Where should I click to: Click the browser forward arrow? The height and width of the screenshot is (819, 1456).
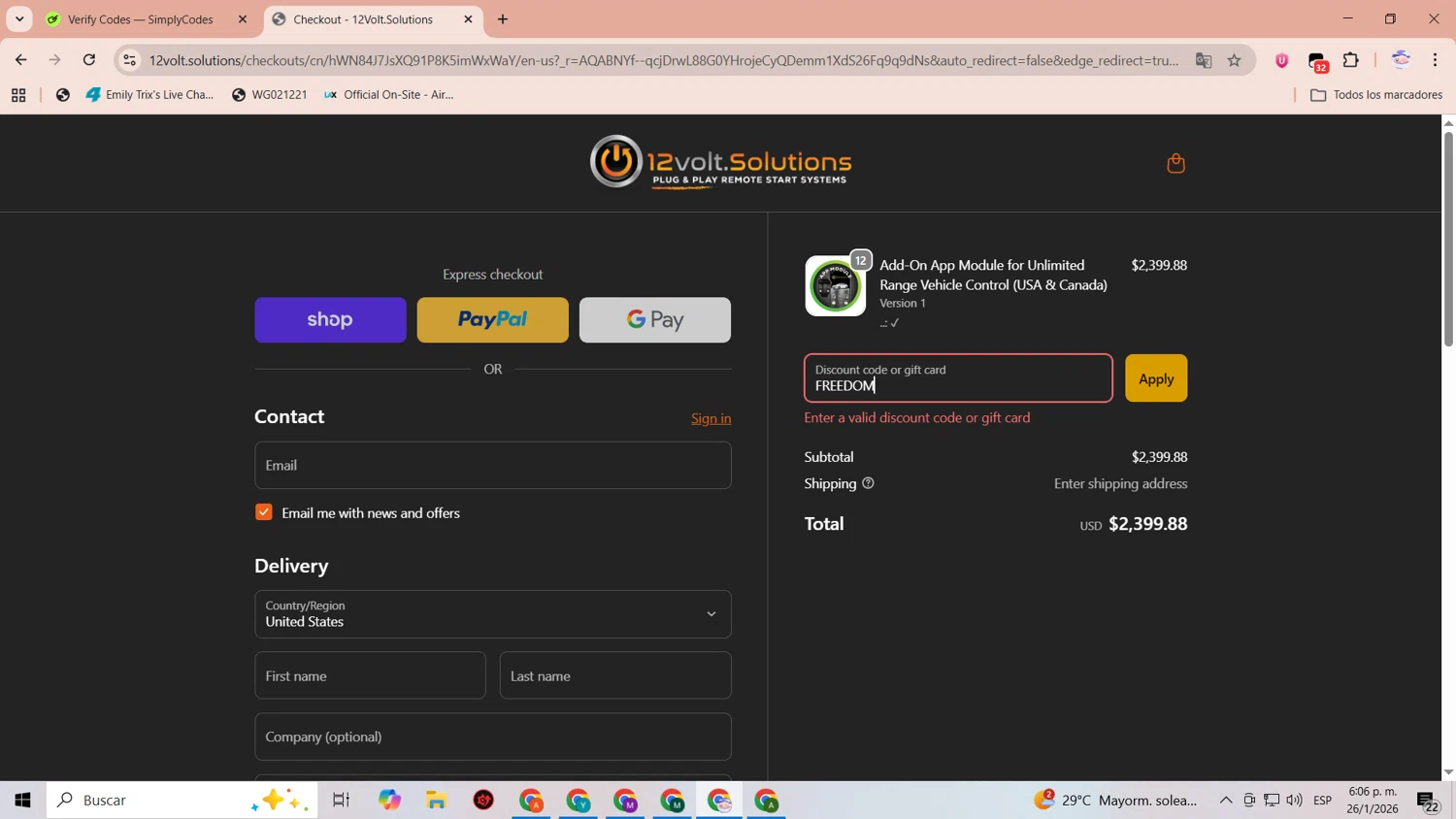point(55,60)
